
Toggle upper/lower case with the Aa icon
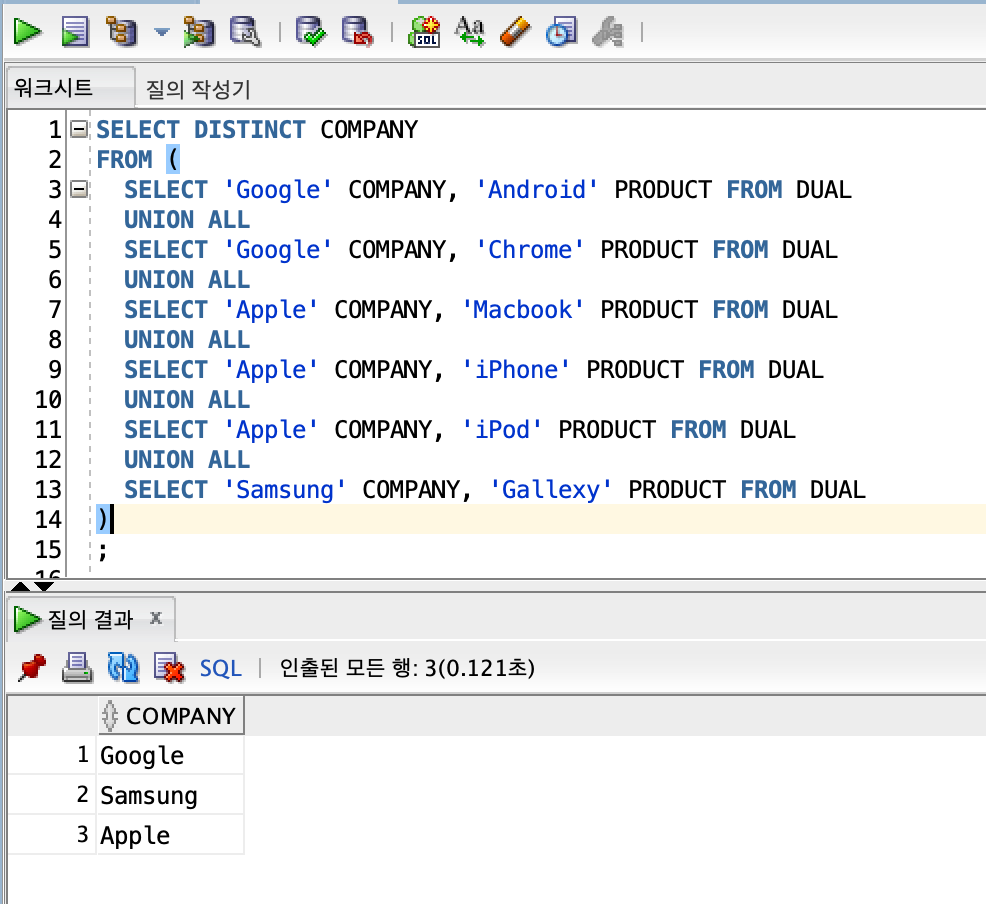tap(470, 32)
